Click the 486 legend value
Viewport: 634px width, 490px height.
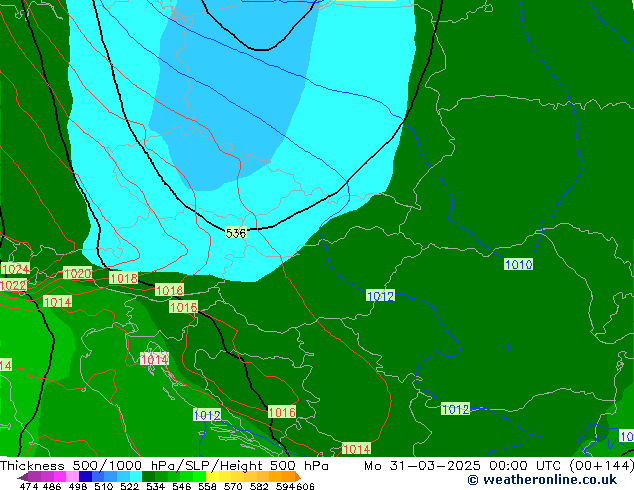point(52,486)
